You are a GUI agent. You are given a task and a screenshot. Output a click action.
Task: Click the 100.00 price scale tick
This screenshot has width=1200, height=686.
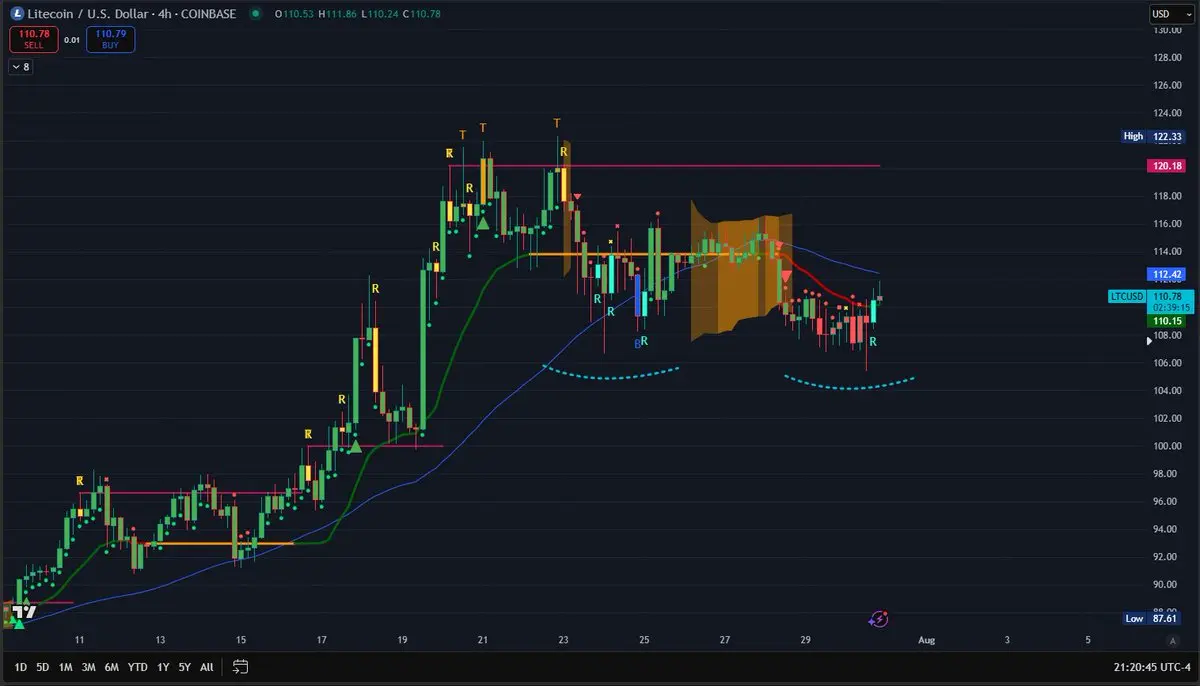(1167, 446)
